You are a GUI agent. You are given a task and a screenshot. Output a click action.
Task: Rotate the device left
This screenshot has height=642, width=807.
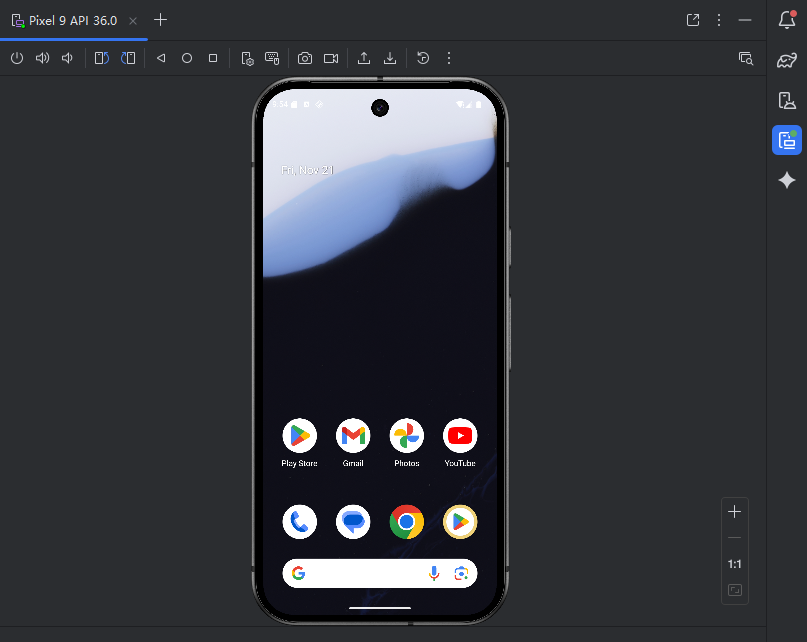pyautogui.click(x=101, y=59)
